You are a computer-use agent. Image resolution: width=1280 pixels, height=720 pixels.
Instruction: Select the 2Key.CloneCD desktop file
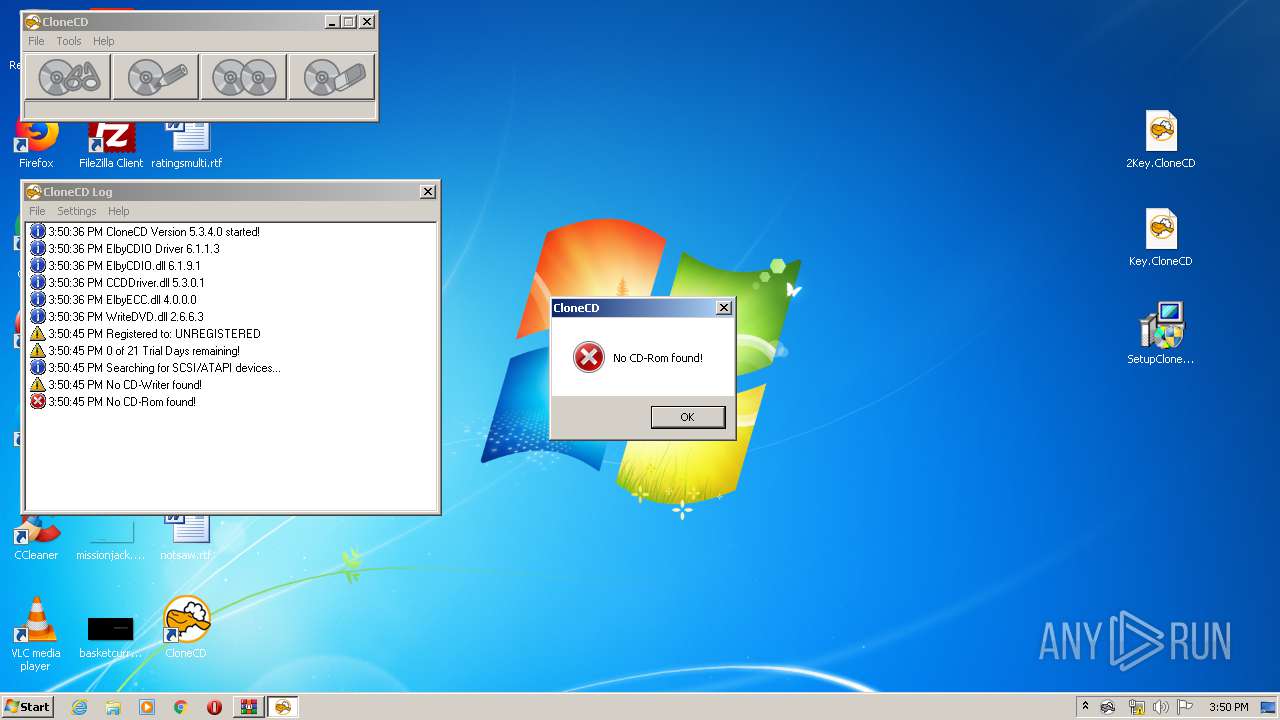pos(1160,140)
